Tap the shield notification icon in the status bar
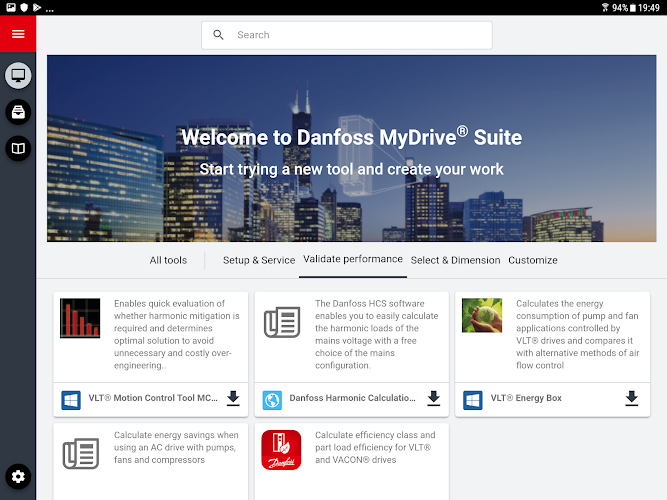The height and width of the screenshot is (500, 667). (x=24, y=7)
